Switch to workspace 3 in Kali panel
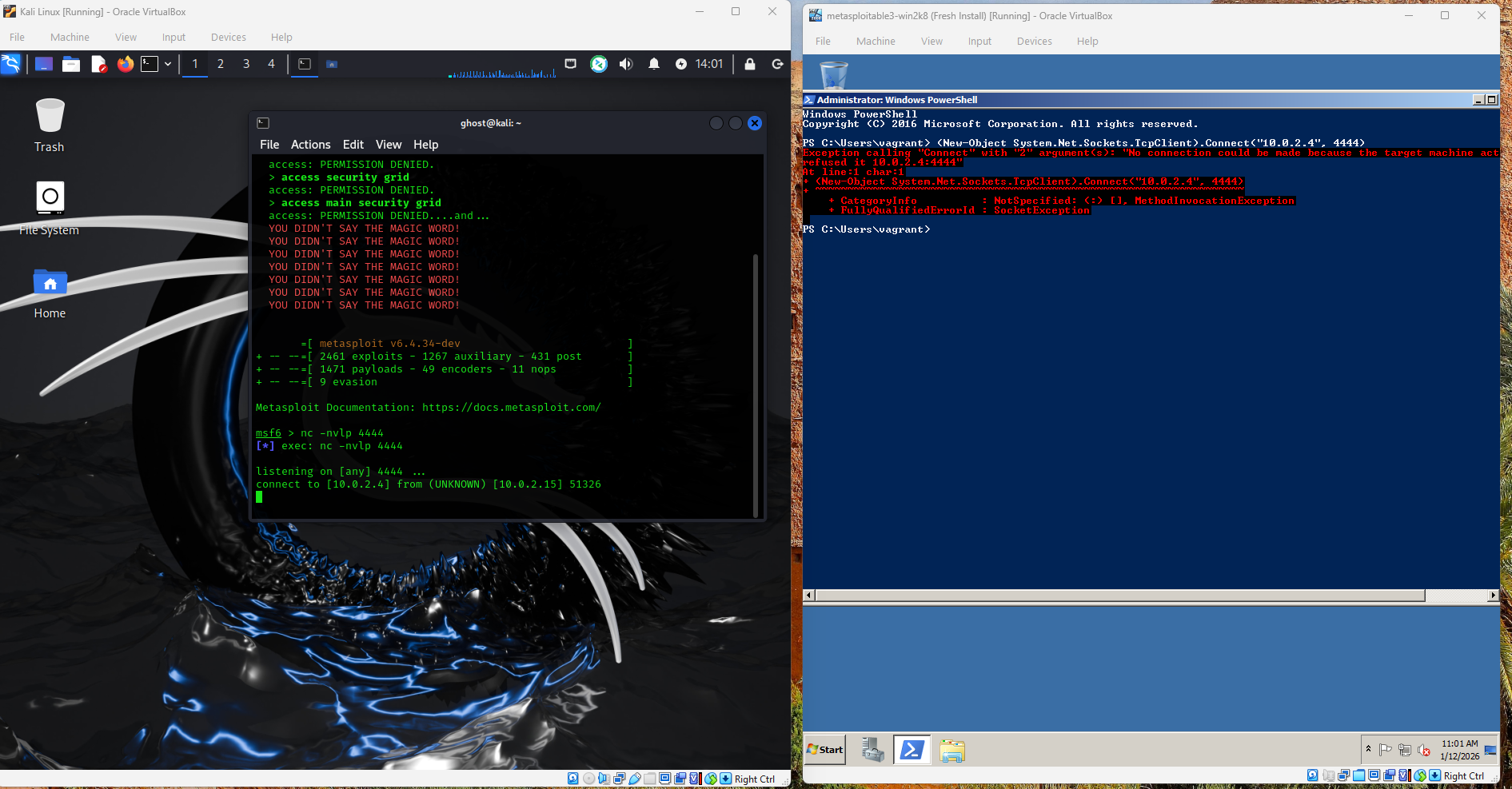 246,64
